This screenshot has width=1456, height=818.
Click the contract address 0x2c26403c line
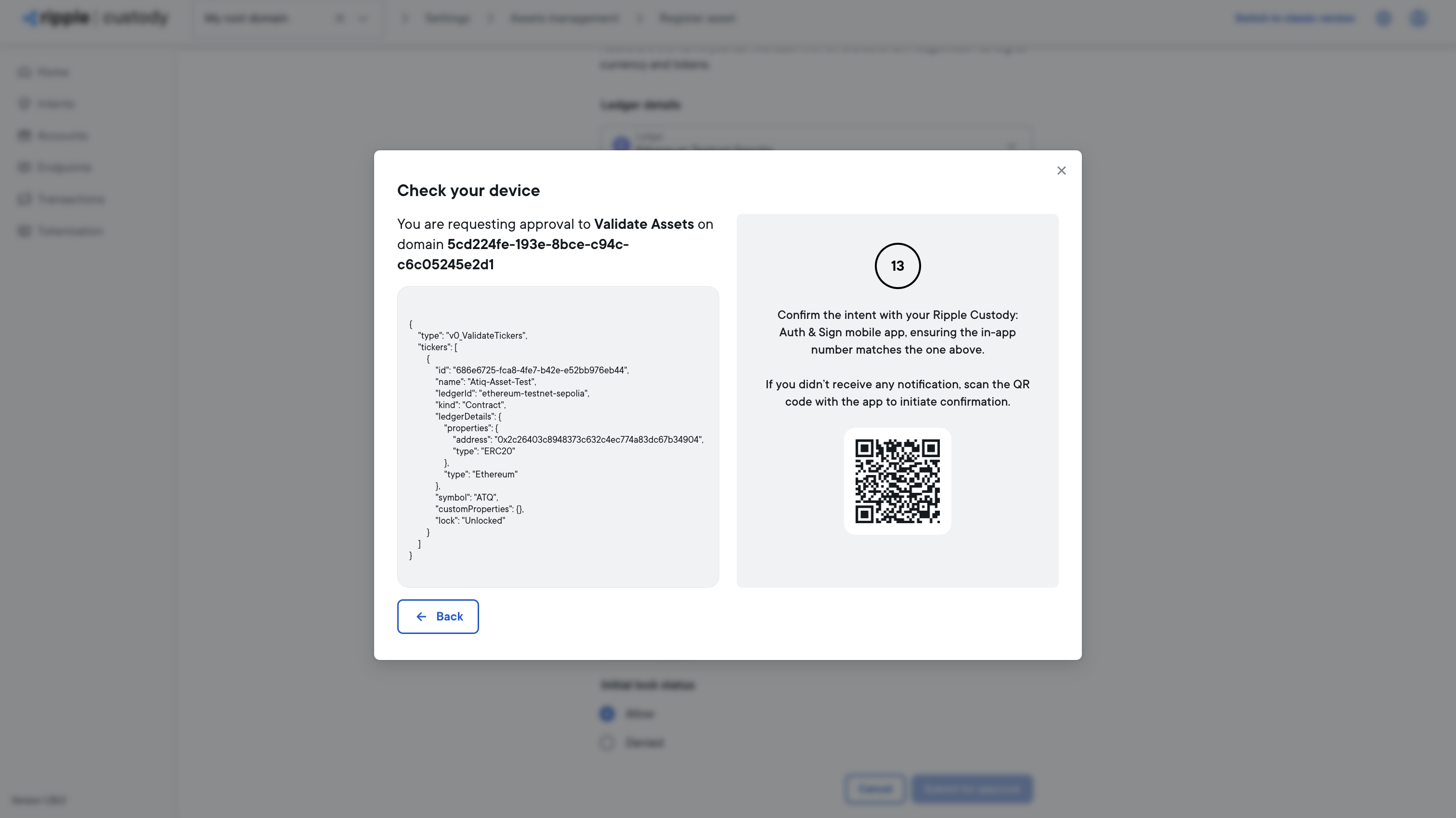coord(578,439)
